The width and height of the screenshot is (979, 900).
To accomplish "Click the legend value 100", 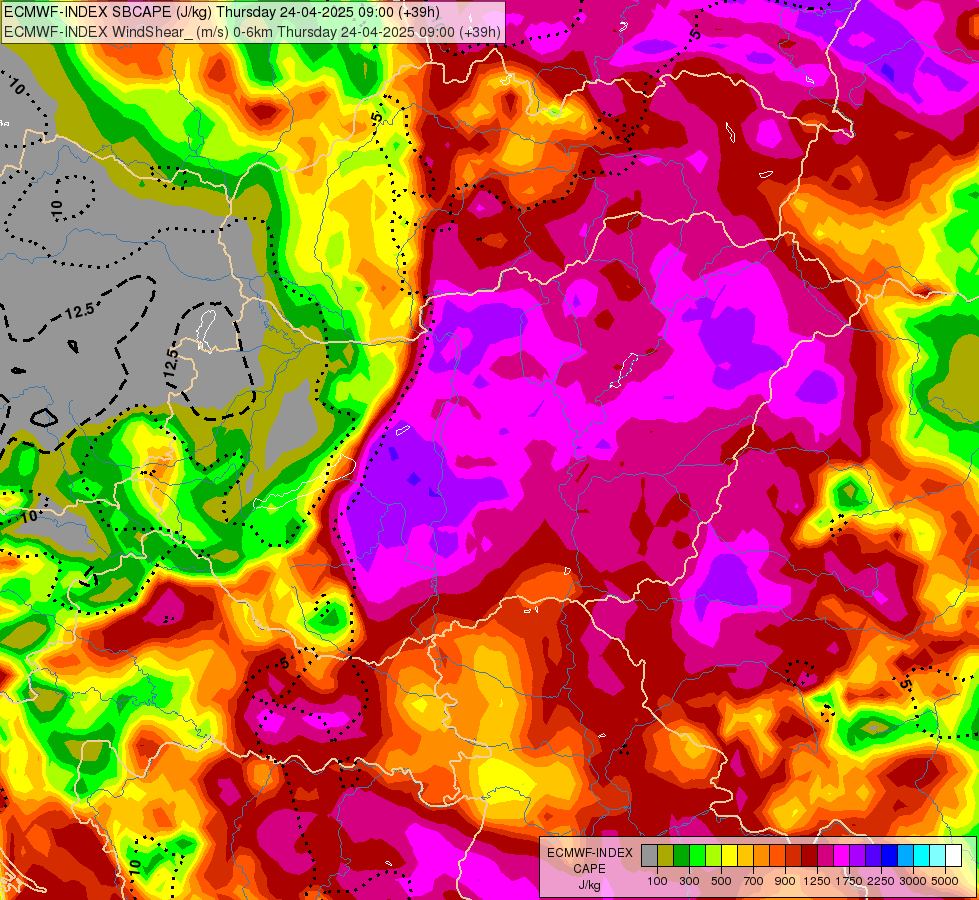I will pyautogui.click(x=657, y=881).
